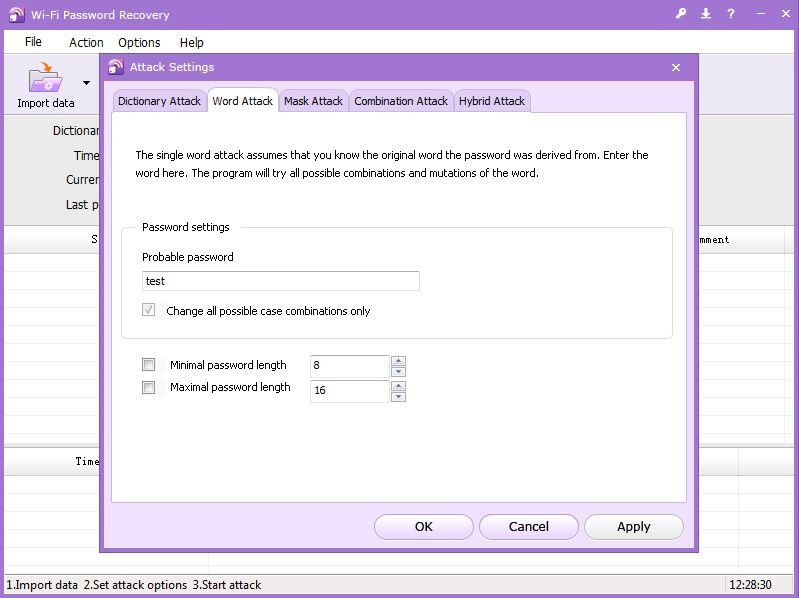Click the OK button
The height and width of the screenshot is (598, 799).
(x=423, y=526)
